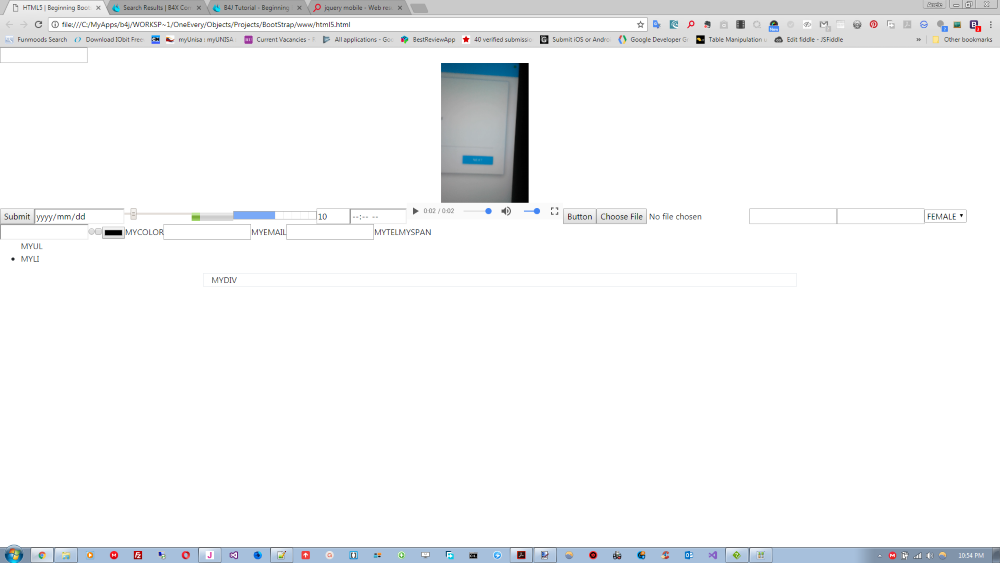Screen dimensions: 1000x563
Task: Click the taskbar clock showing 10:54 PM
Action: 971,555
